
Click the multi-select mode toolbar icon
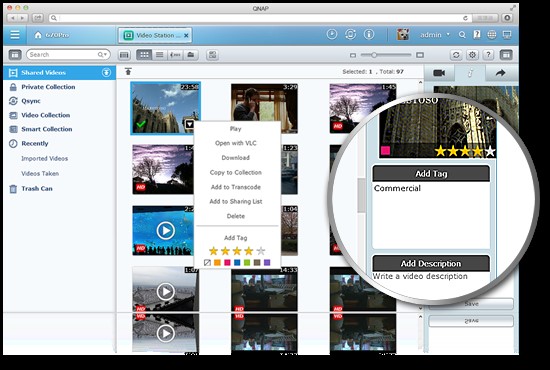click(x=212, y=55)
